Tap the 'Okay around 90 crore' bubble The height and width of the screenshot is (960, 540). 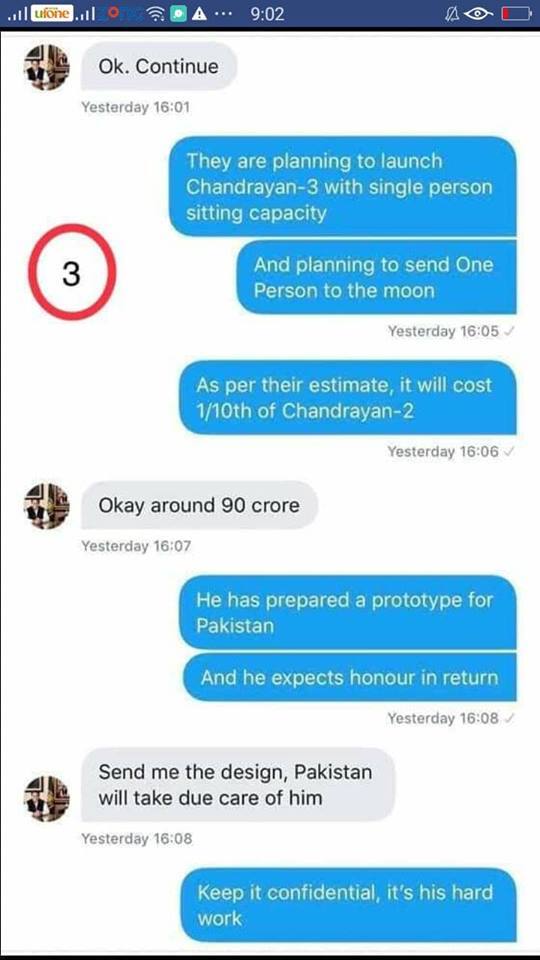pos(199,505)
